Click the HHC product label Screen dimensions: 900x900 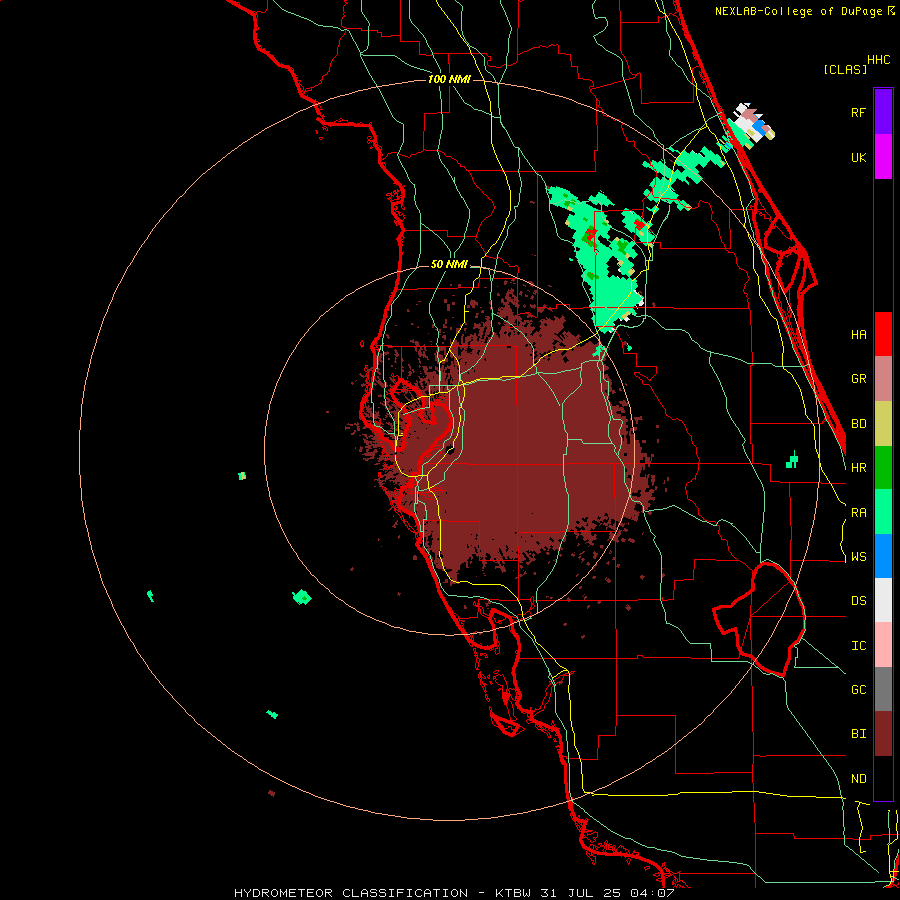point(878,60)
